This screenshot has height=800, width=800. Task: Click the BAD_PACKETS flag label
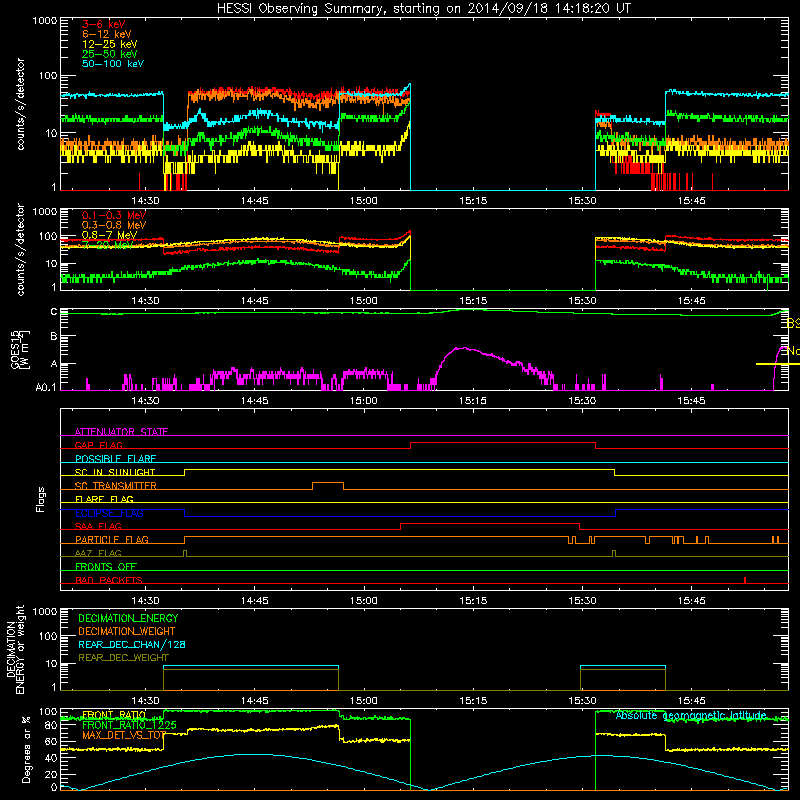tap(109, 580)
